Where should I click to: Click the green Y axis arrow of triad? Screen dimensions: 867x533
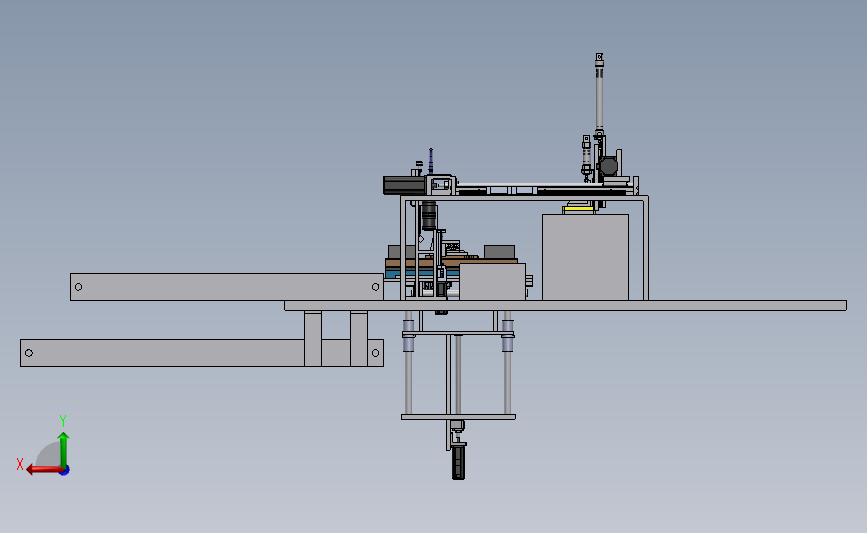coord(64,450)
